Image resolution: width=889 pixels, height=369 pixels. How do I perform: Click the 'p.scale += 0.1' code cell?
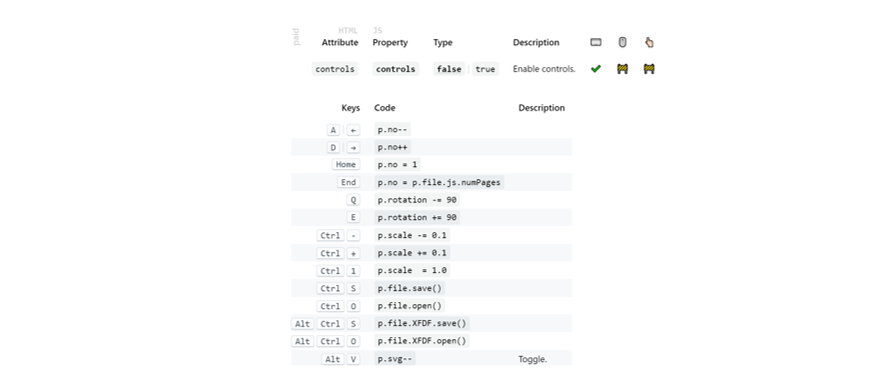coord(412,253)
